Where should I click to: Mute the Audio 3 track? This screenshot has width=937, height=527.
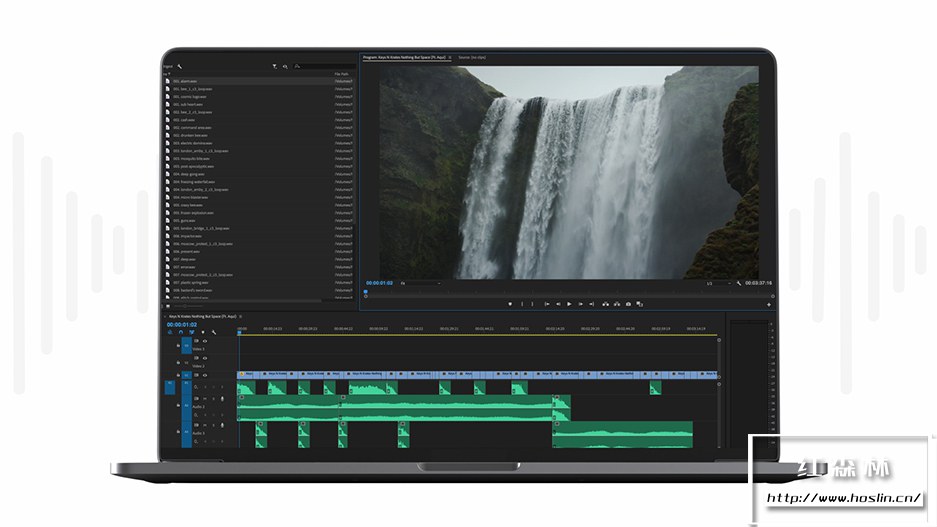coord(205,425)
